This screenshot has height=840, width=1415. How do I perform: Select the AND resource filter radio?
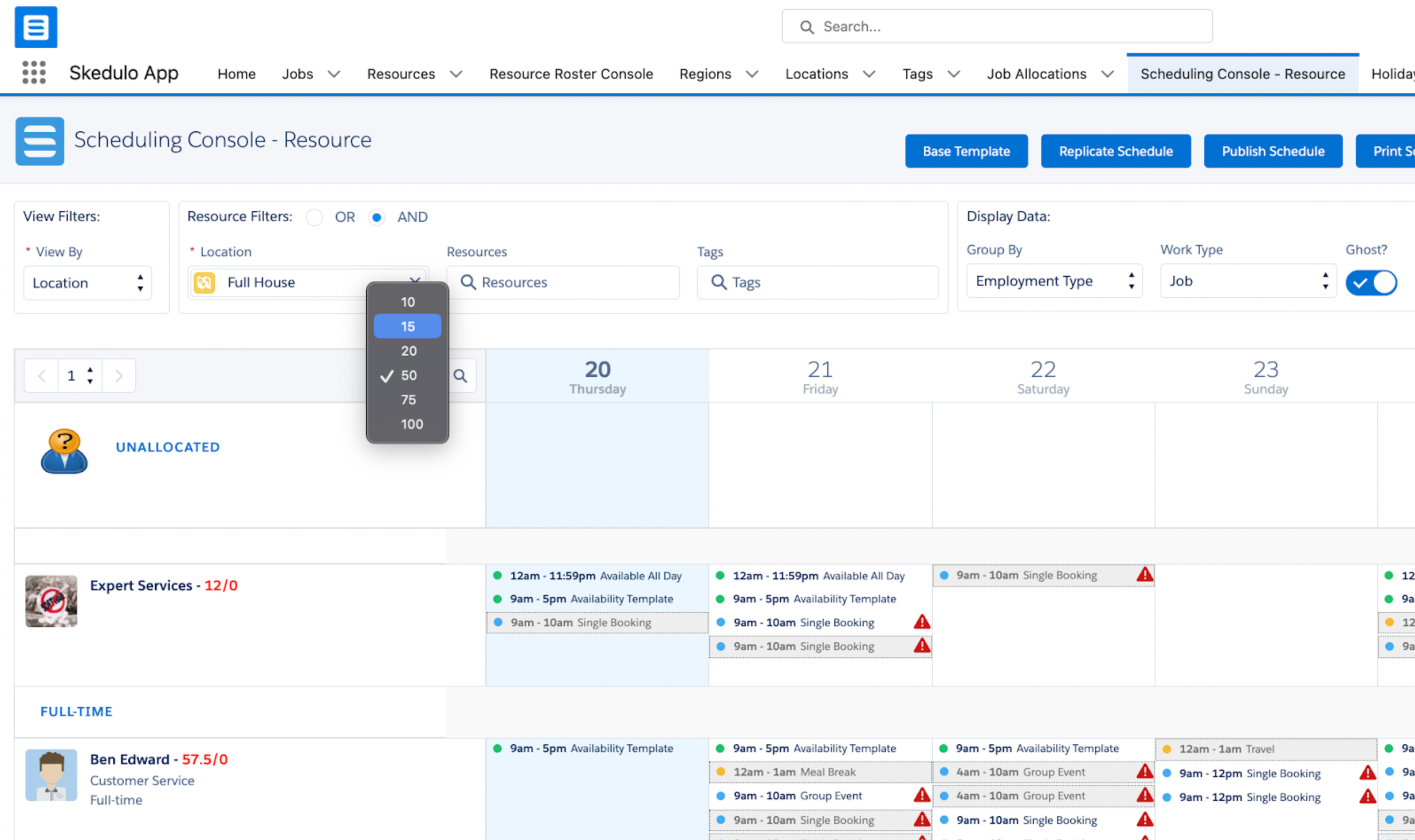(x=377, y=217)
